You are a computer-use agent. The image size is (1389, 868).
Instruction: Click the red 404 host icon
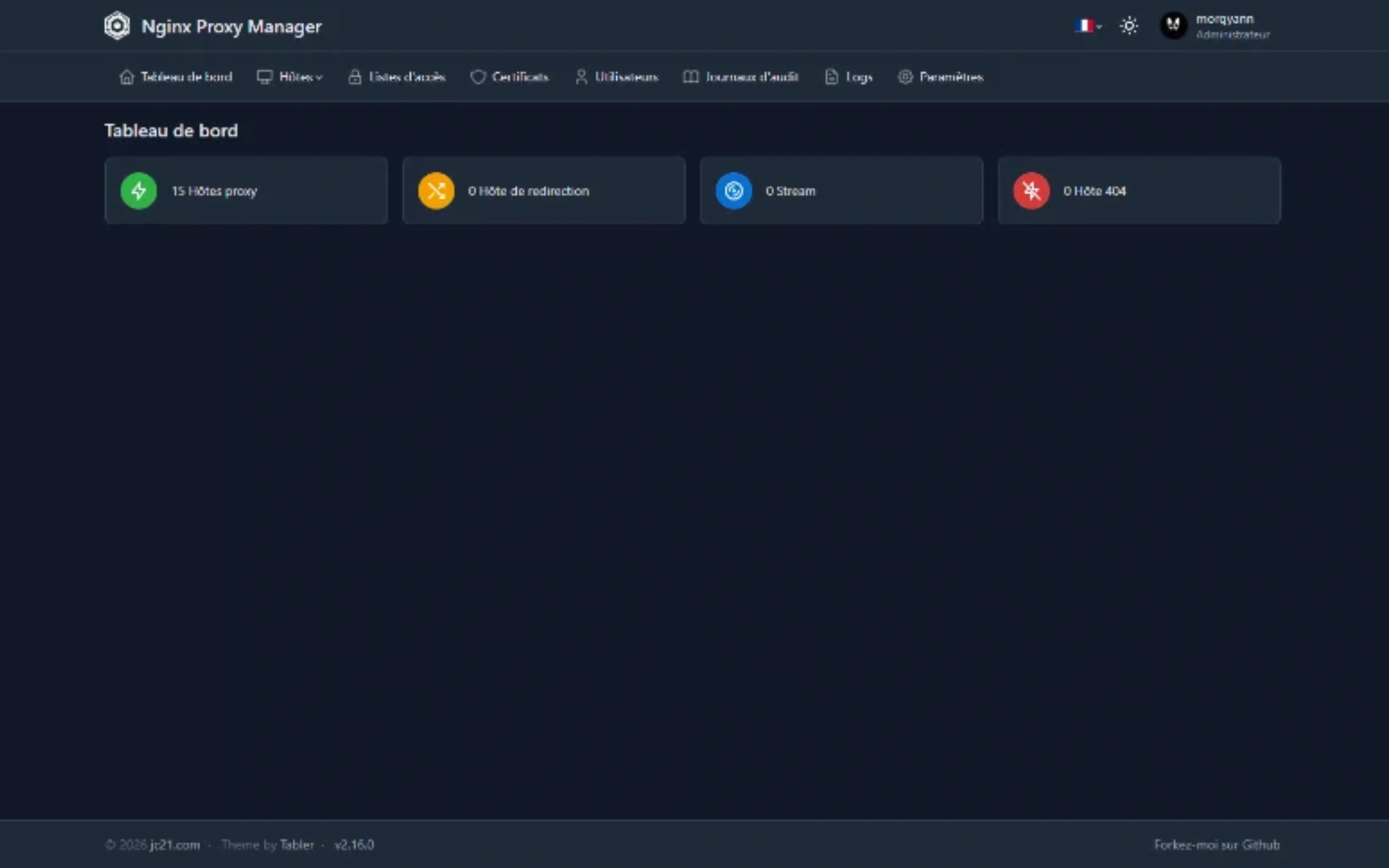pos(1031,190)
